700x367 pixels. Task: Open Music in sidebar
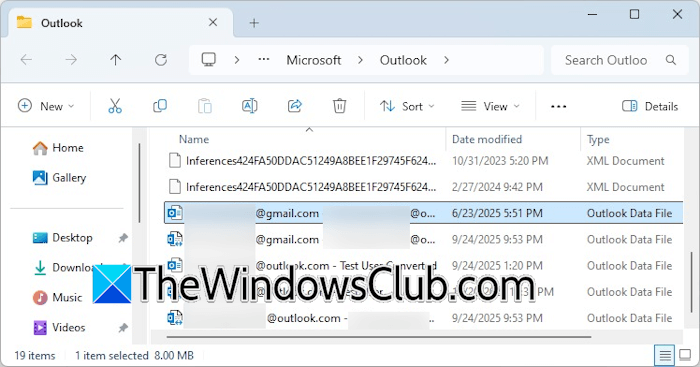[x=57, y=298]
